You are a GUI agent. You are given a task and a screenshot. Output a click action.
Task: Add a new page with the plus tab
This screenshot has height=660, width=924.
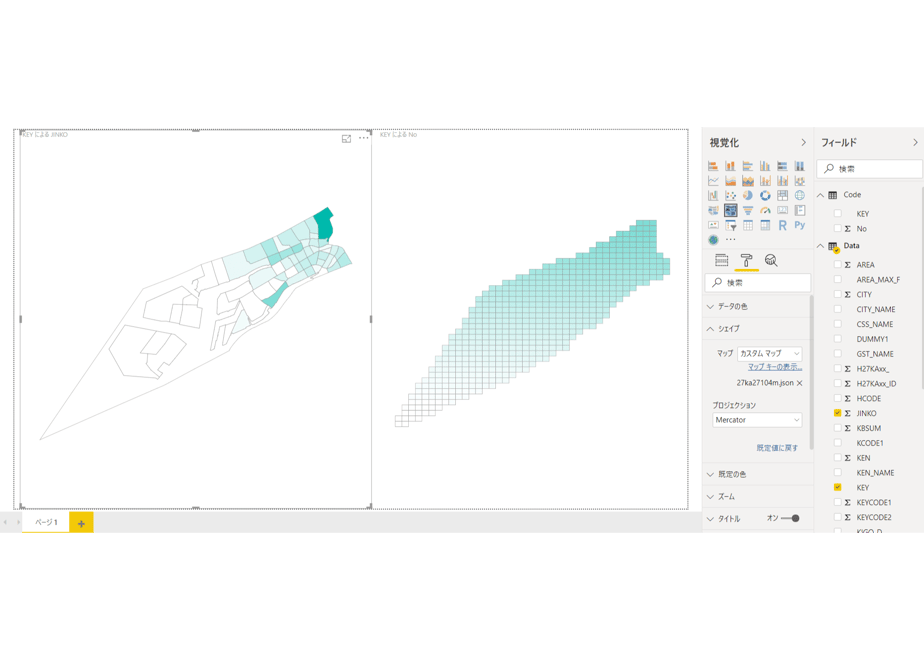(81, 523)
